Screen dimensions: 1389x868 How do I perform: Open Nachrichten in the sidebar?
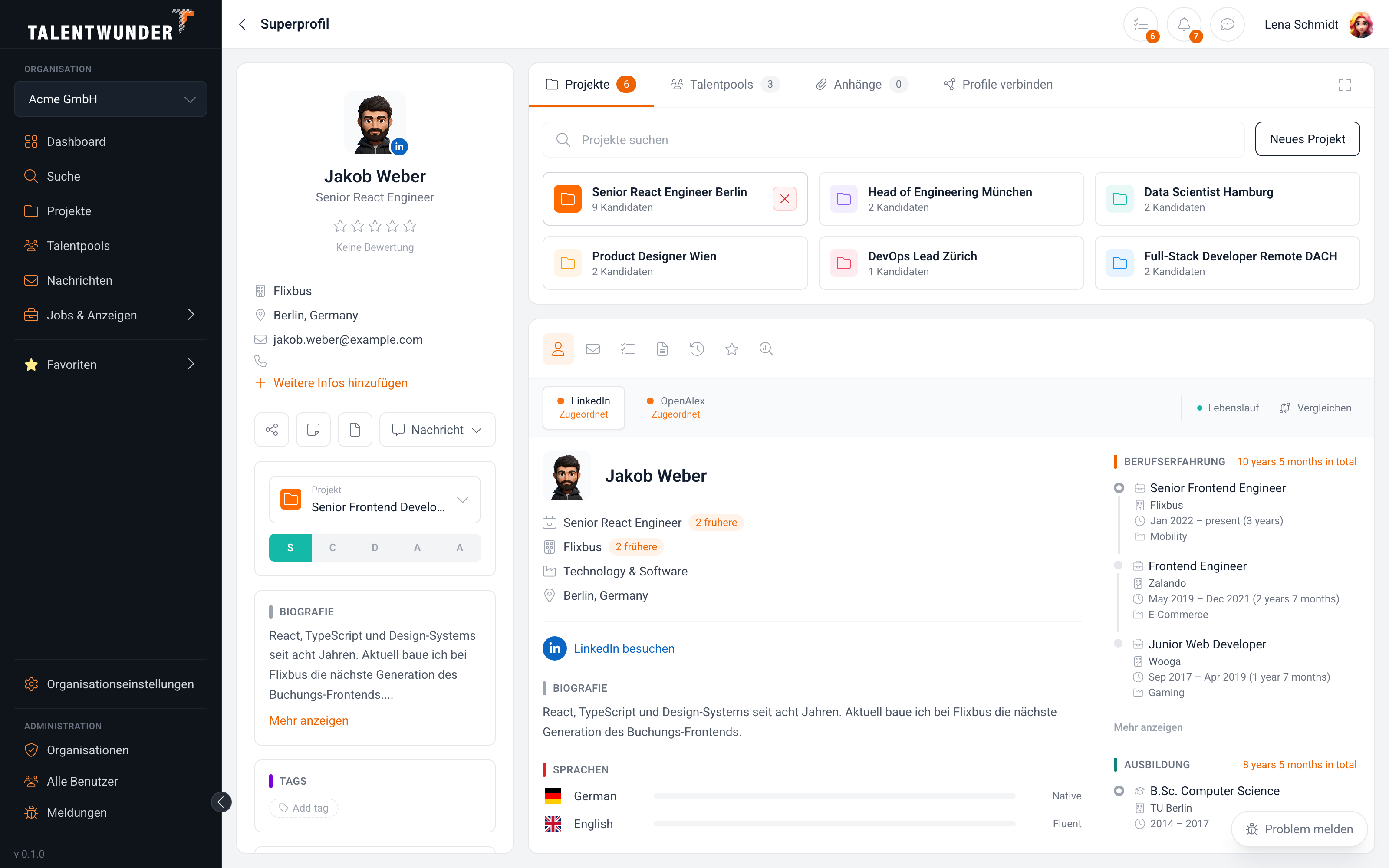pyautogui.click(x=111, y=281)
